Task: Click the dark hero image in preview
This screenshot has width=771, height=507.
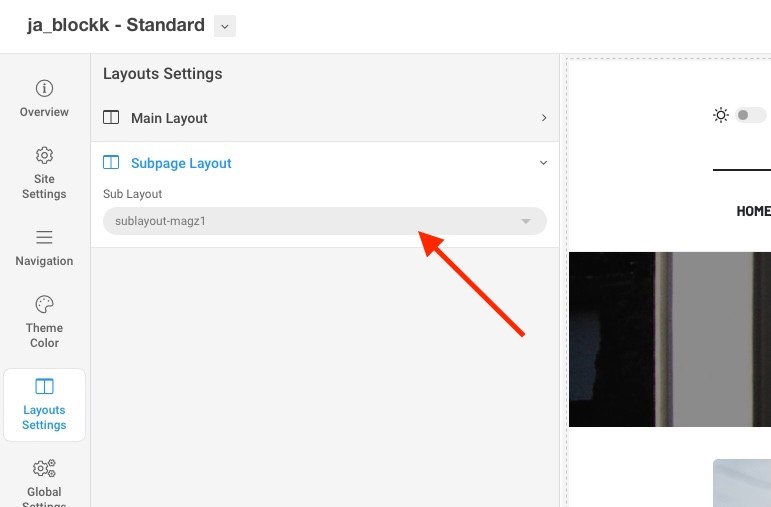Action: (x=669, y=339)
